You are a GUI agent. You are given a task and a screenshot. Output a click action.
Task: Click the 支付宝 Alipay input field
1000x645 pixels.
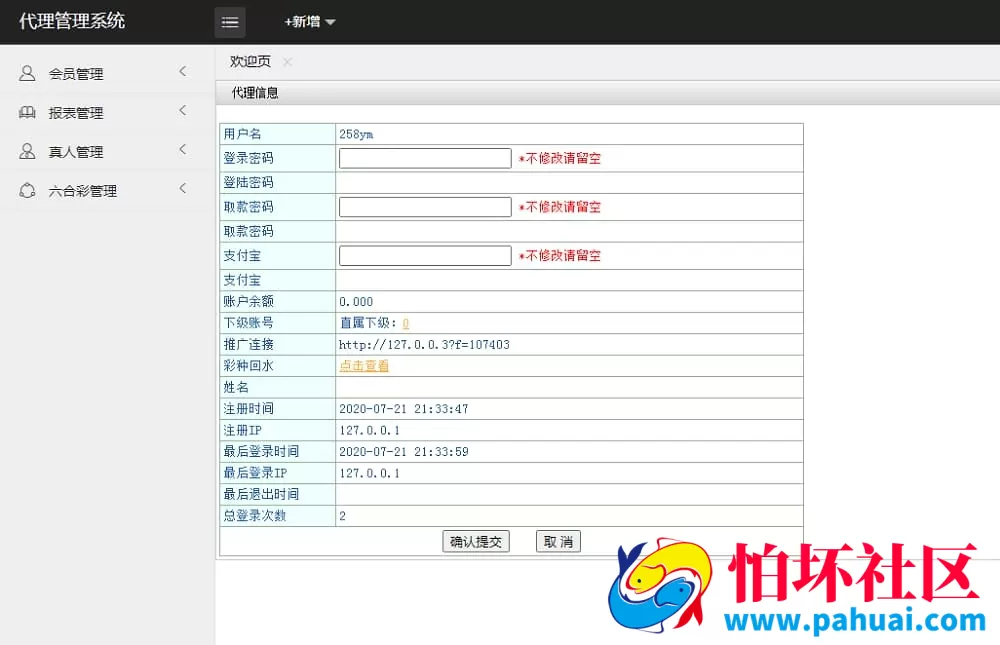point(424,255)
